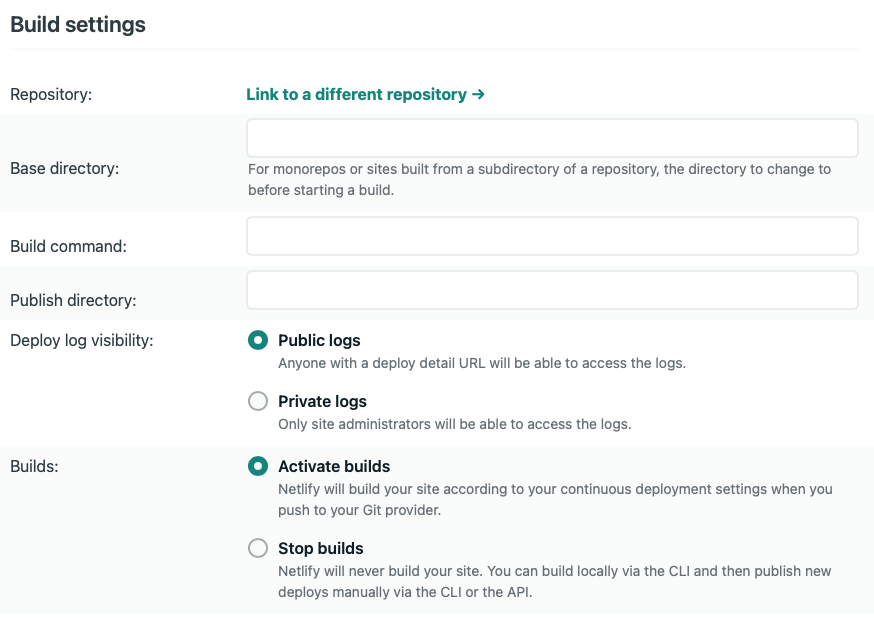Image resolution: width=874 pixels, height=630 pixels.
Task: Click the Stop builds label text
Action: tap(321, 548)
